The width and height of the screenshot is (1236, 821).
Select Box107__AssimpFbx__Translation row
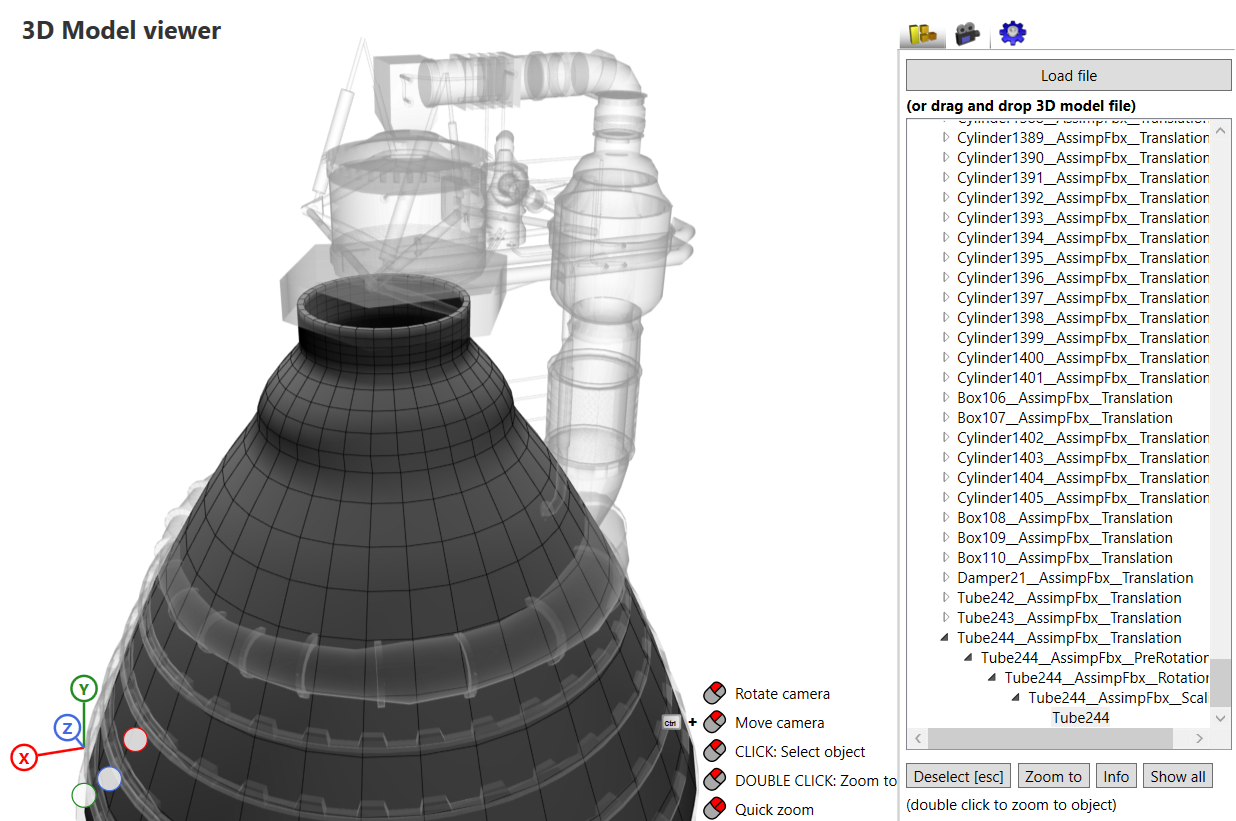[1065, 417]
